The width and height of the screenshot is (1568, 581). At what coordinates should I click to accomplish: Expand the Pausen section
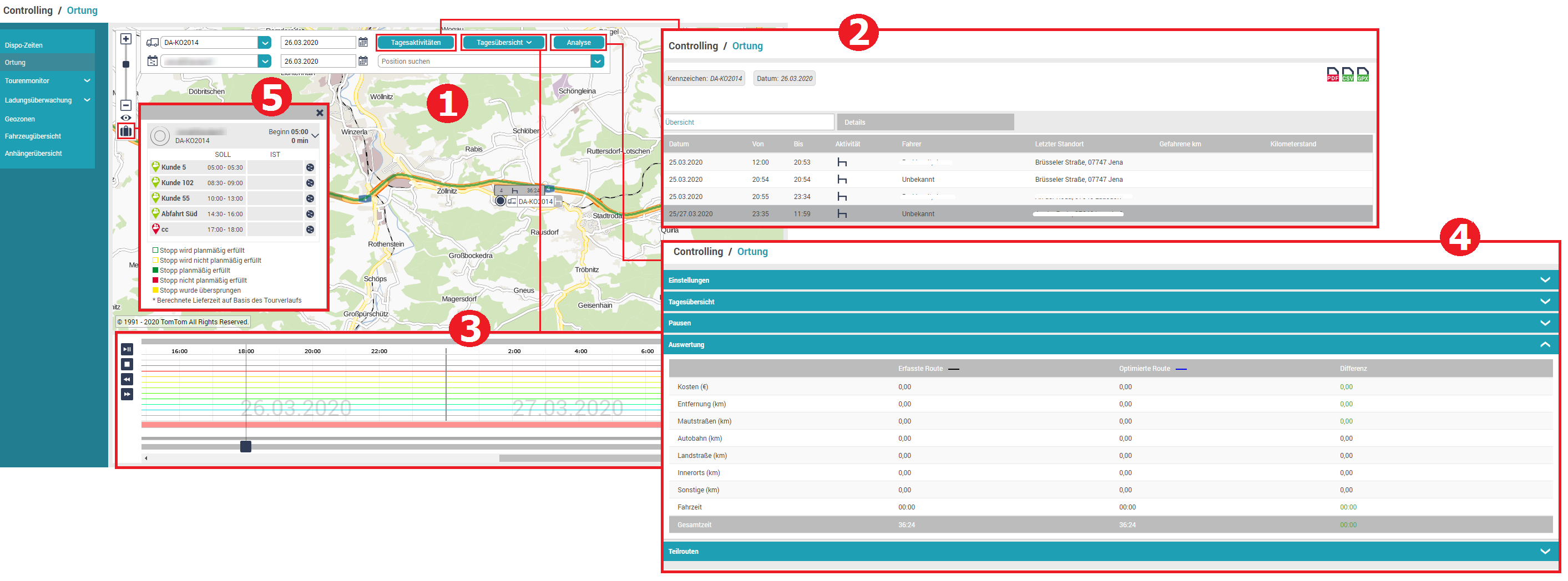coord(1110,323)
